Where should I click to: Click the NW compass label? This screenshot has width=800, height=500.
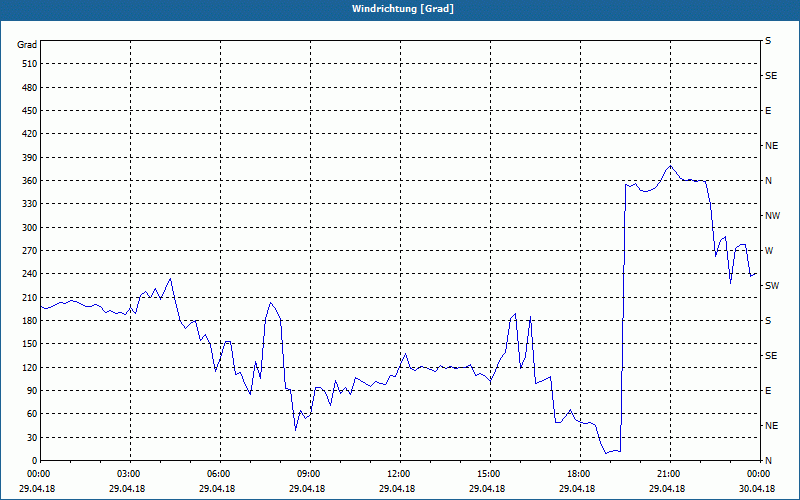[x=773, y=216]
